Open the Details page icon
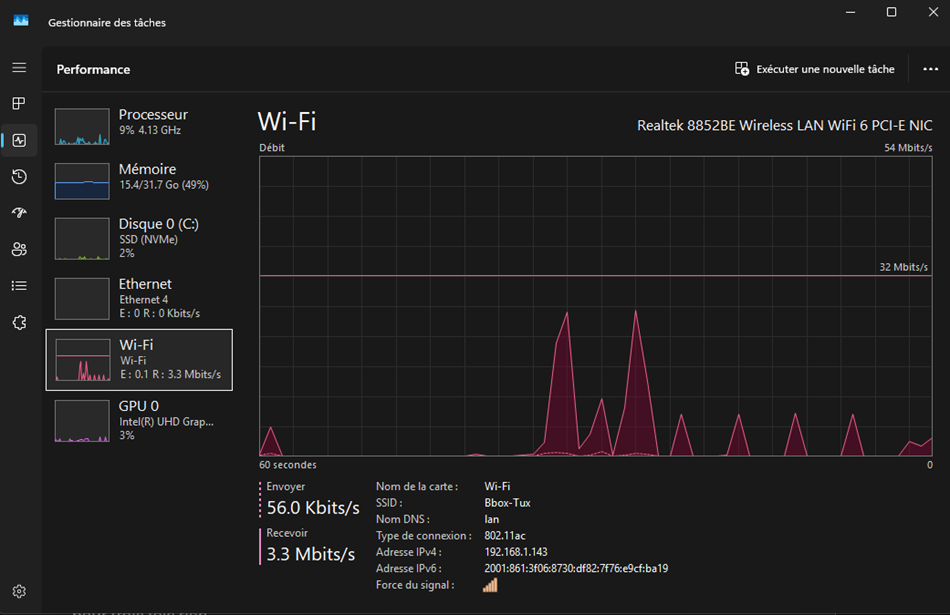950x615 pixels. pos(19,286)
